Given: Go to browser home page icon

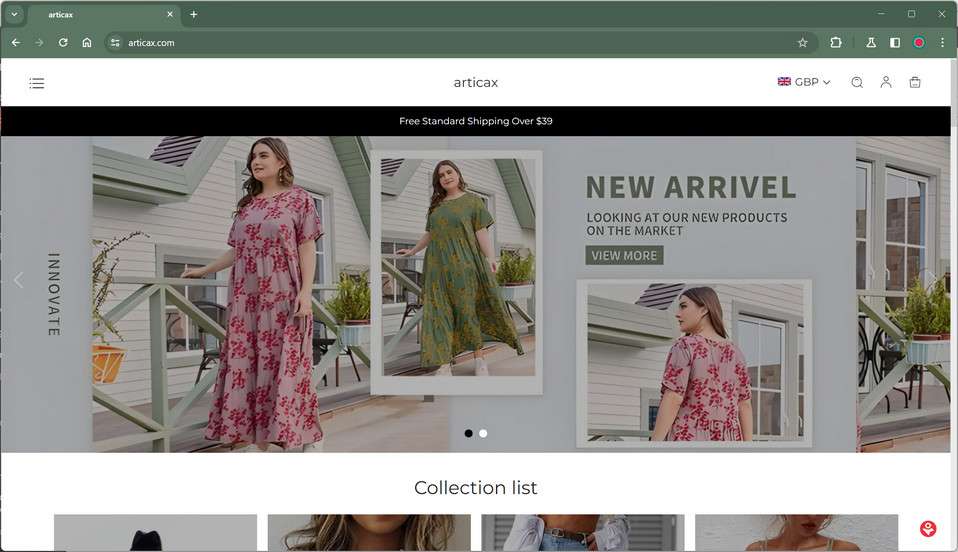Looking at the screenshot, I should click(x=87, y=43).
